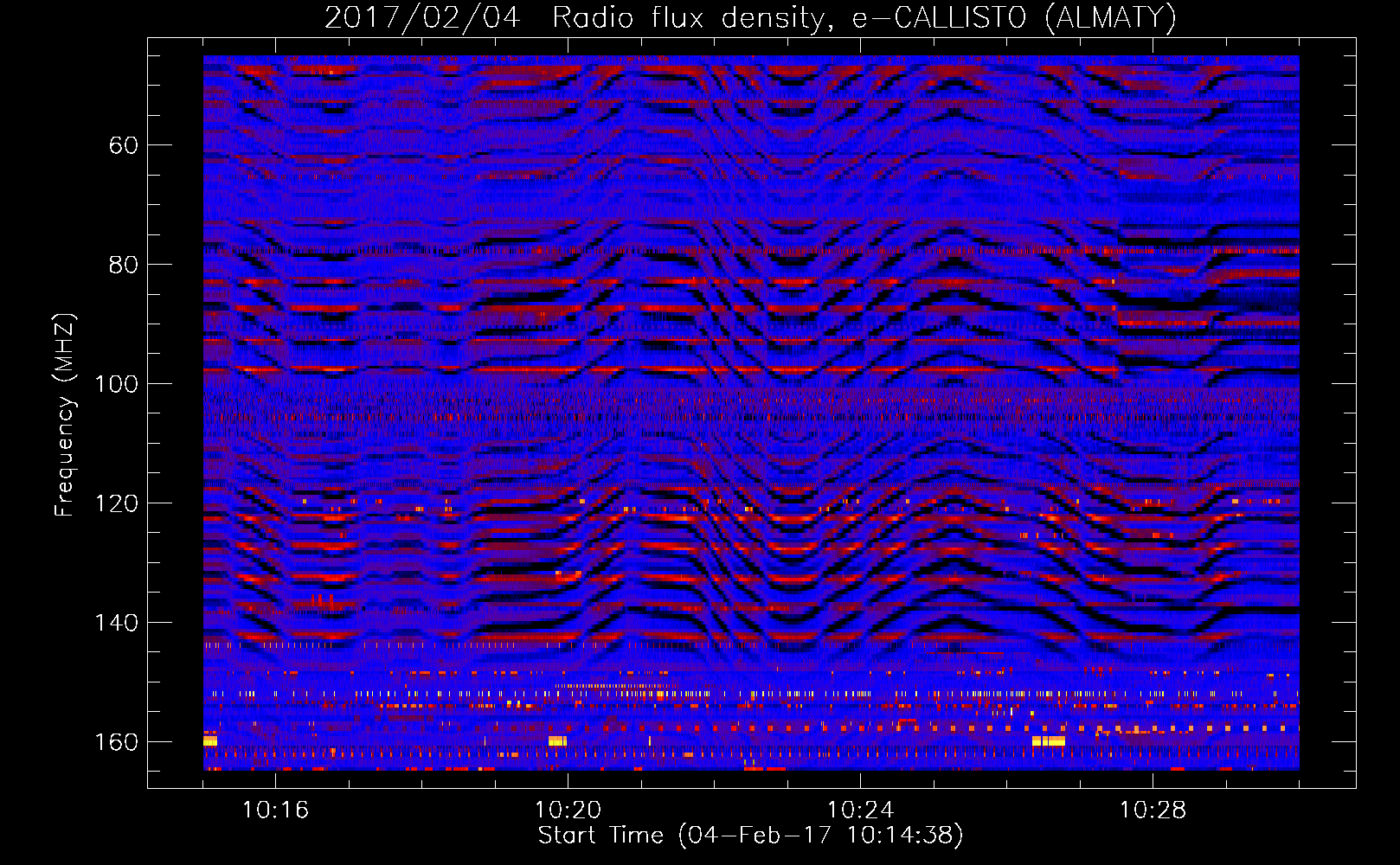Click the 160 MHz frequency tick label

[x=116, y=742]
